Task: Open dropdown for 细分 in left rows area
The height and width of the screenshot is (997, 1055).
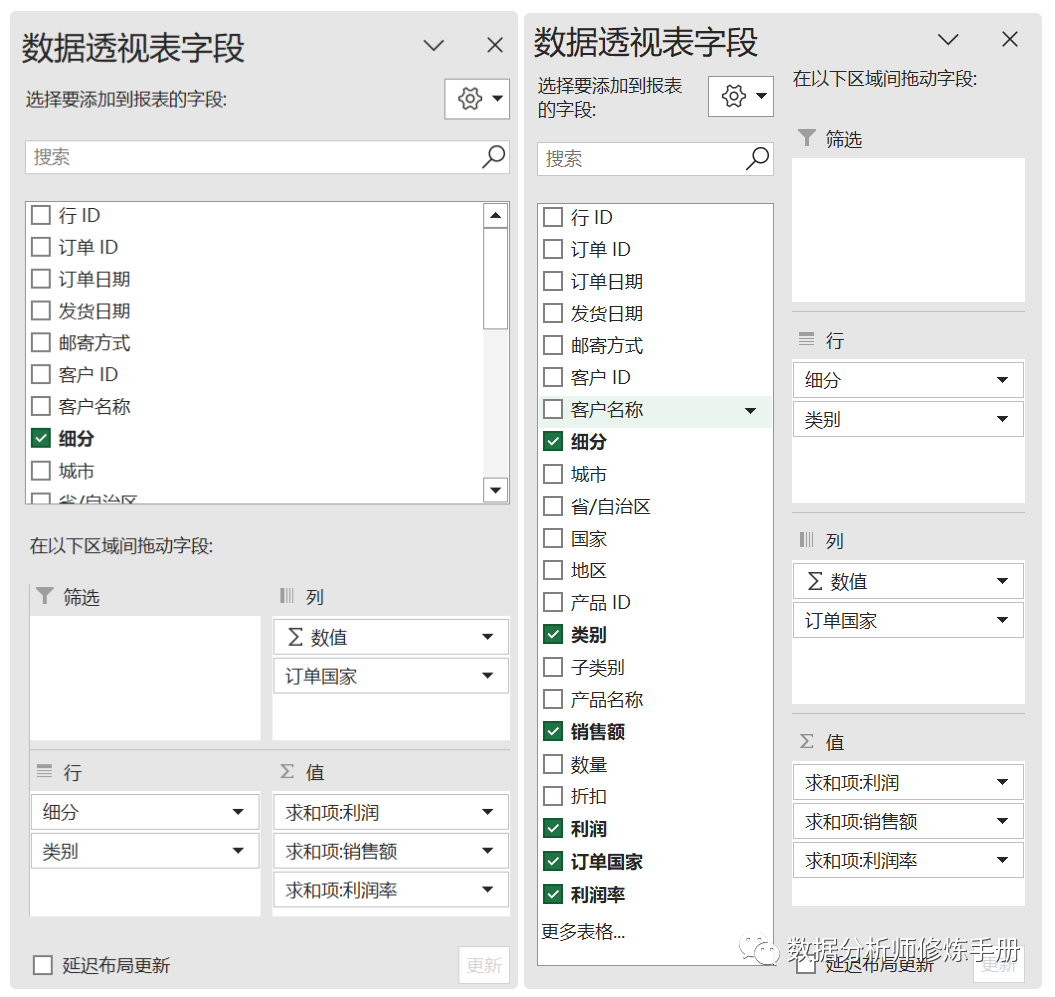Action: pyautogui.click(x=238, y=812)
